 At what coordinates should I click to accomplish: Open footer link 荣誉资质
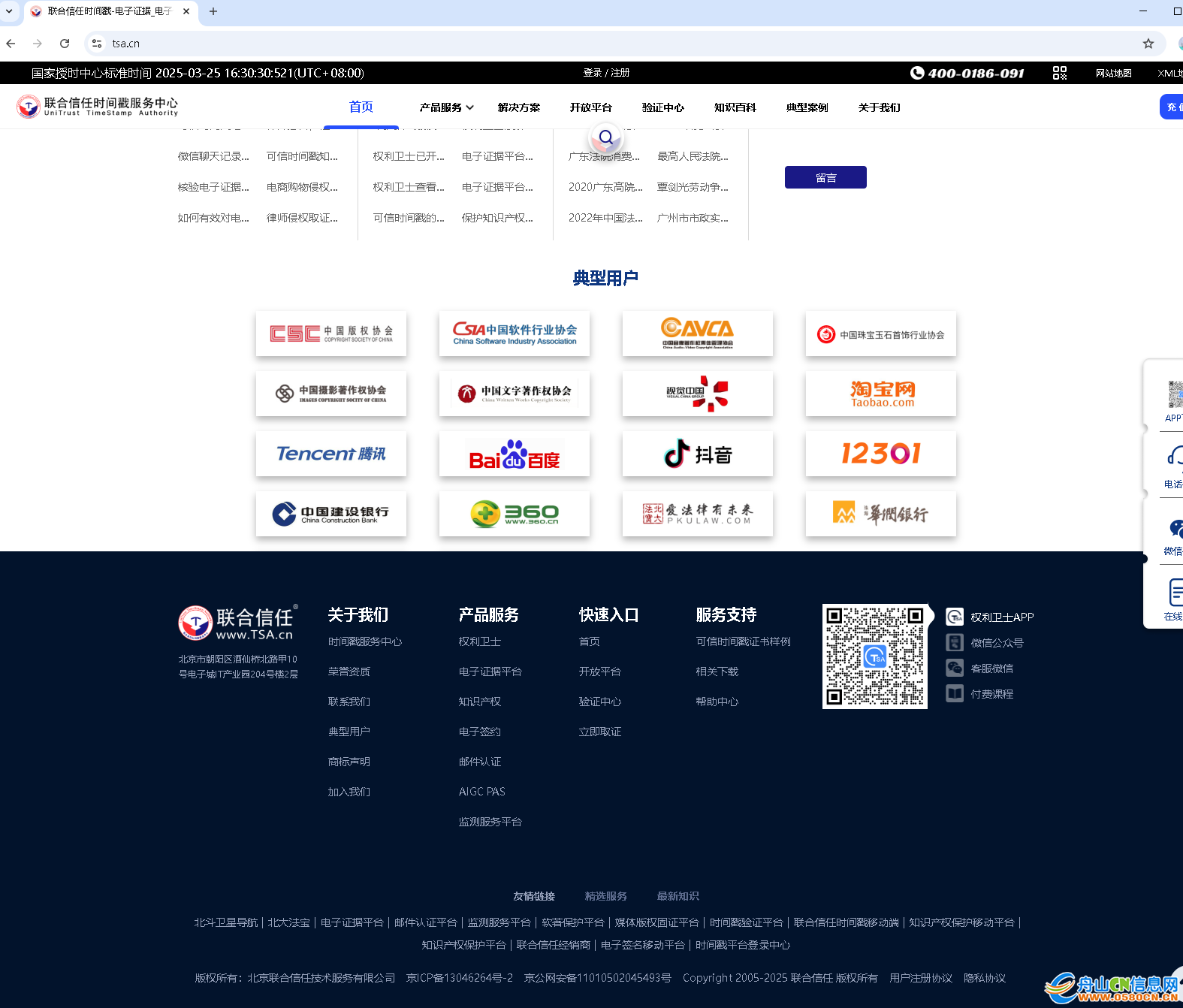coord(349,671)
